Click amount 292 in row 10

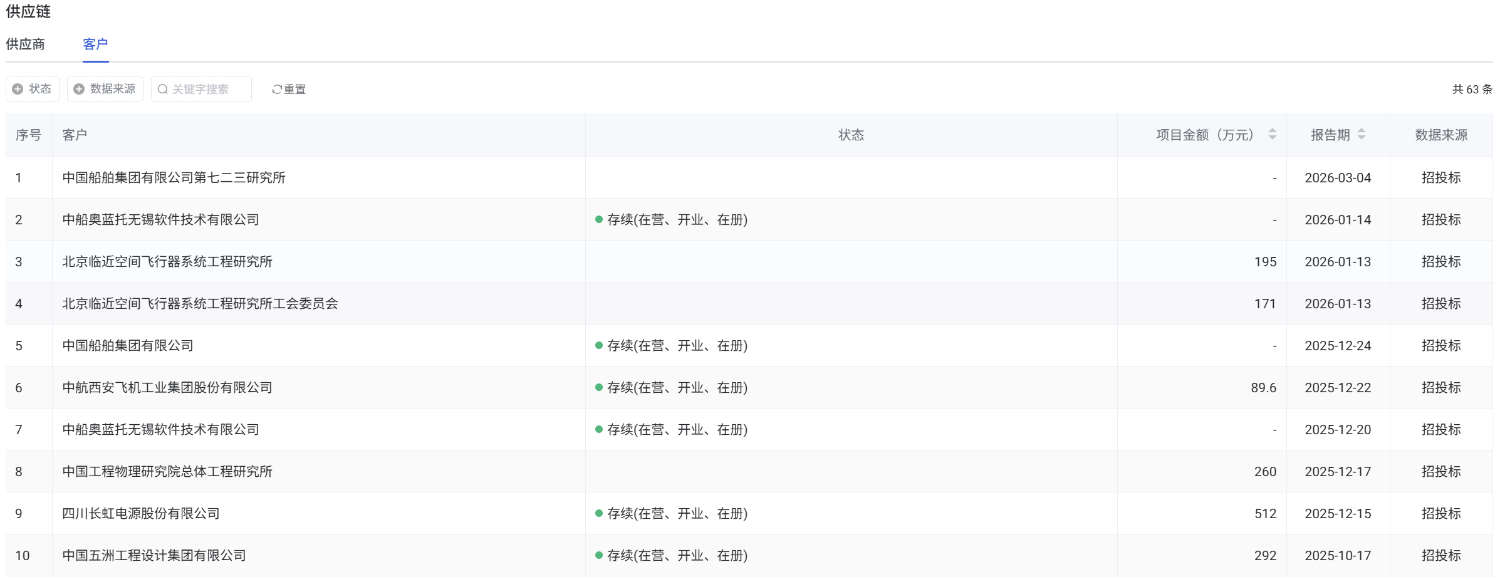(x=1265, y=556)
